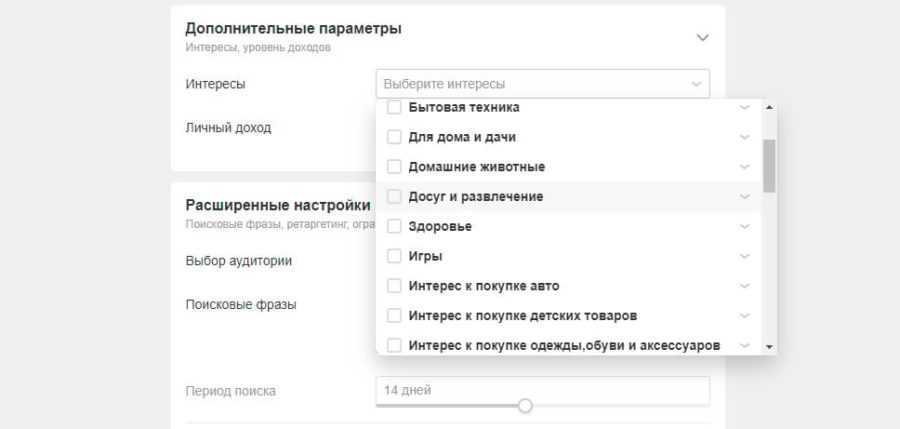900x429 pixels.
Task: Check the Здоровье interest checkbox
Action: pyautogui.click(x=394, y=227)
